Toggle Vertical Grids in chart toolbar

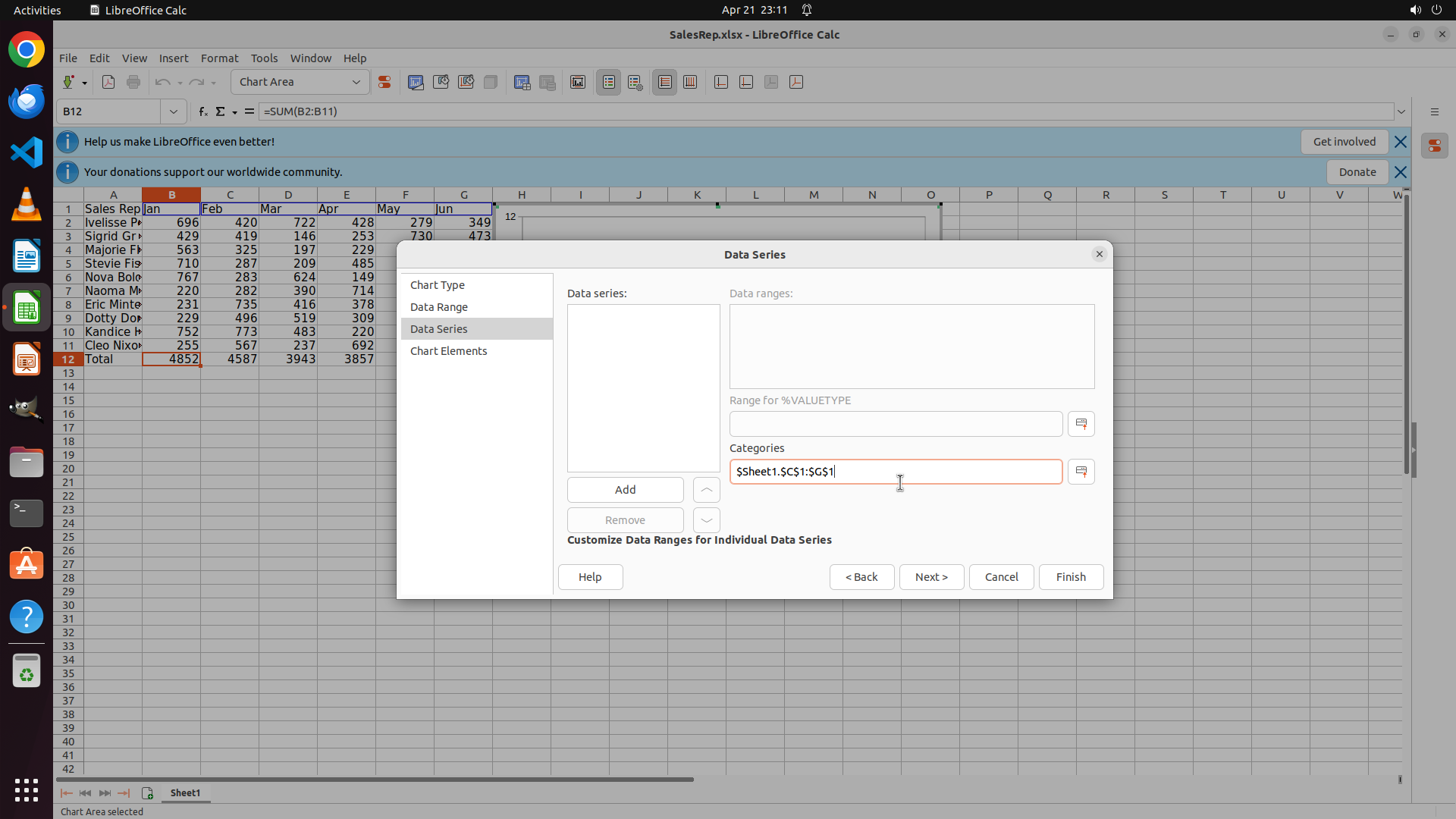click(690, 82)
